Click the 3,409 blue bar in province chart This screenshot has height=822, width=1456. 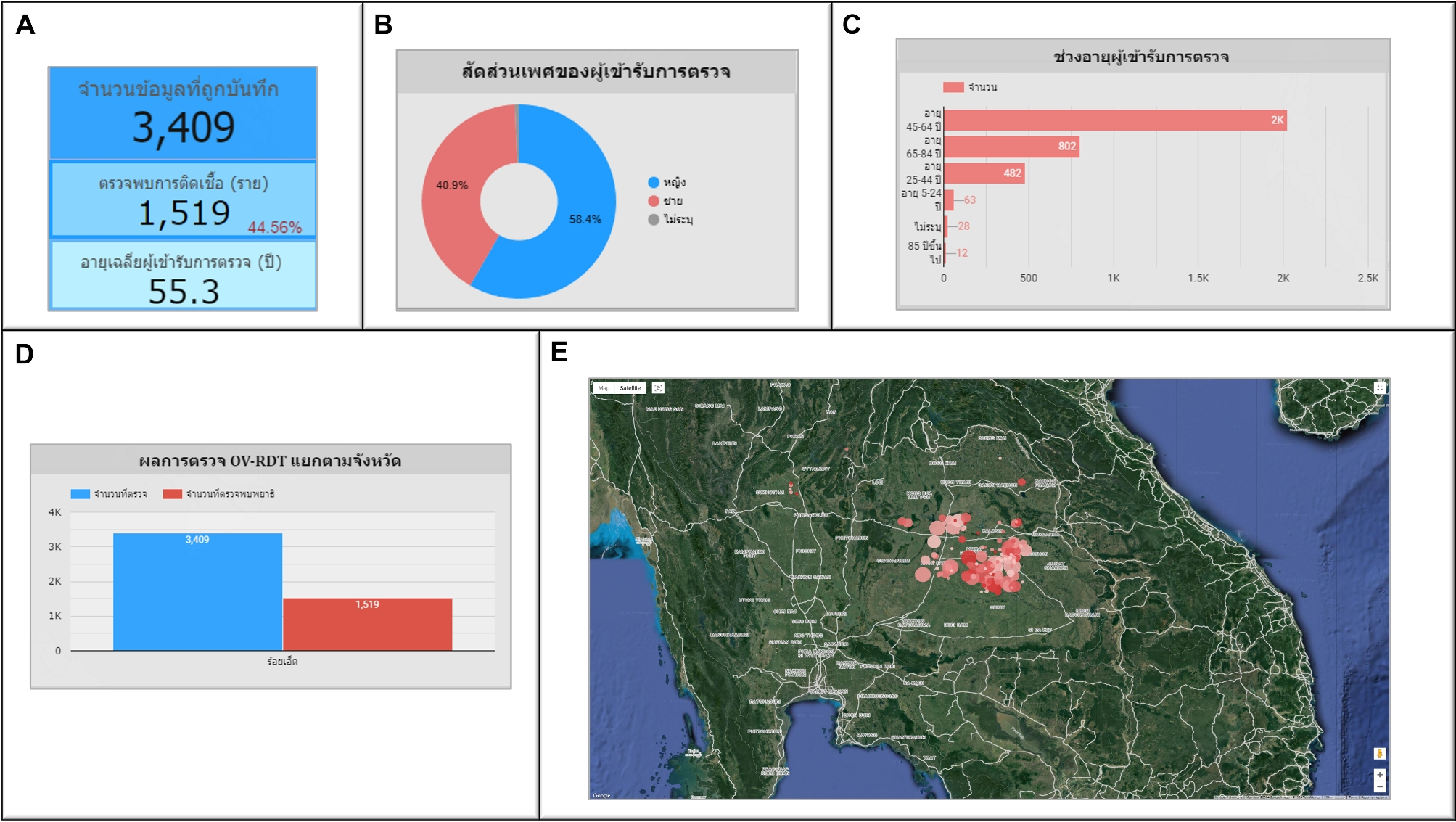[197, 591]
